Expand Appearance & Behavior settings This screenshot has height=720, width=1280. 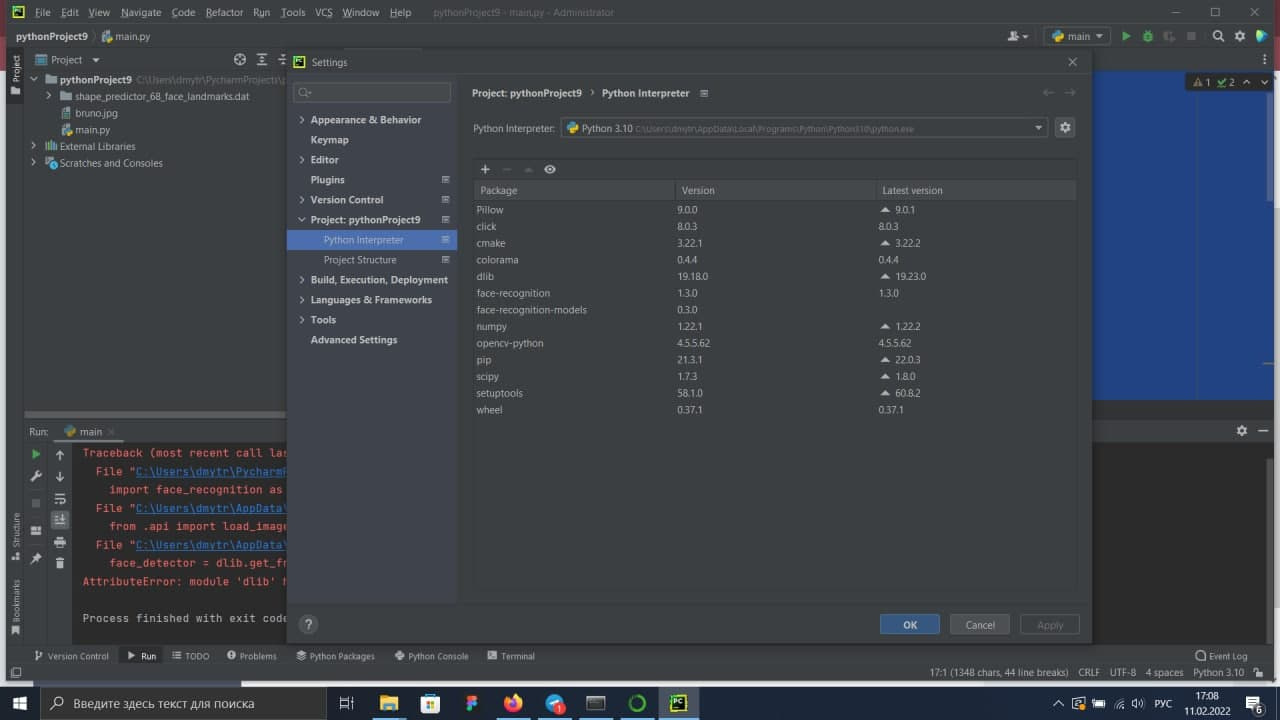click(x=302, y=120)
